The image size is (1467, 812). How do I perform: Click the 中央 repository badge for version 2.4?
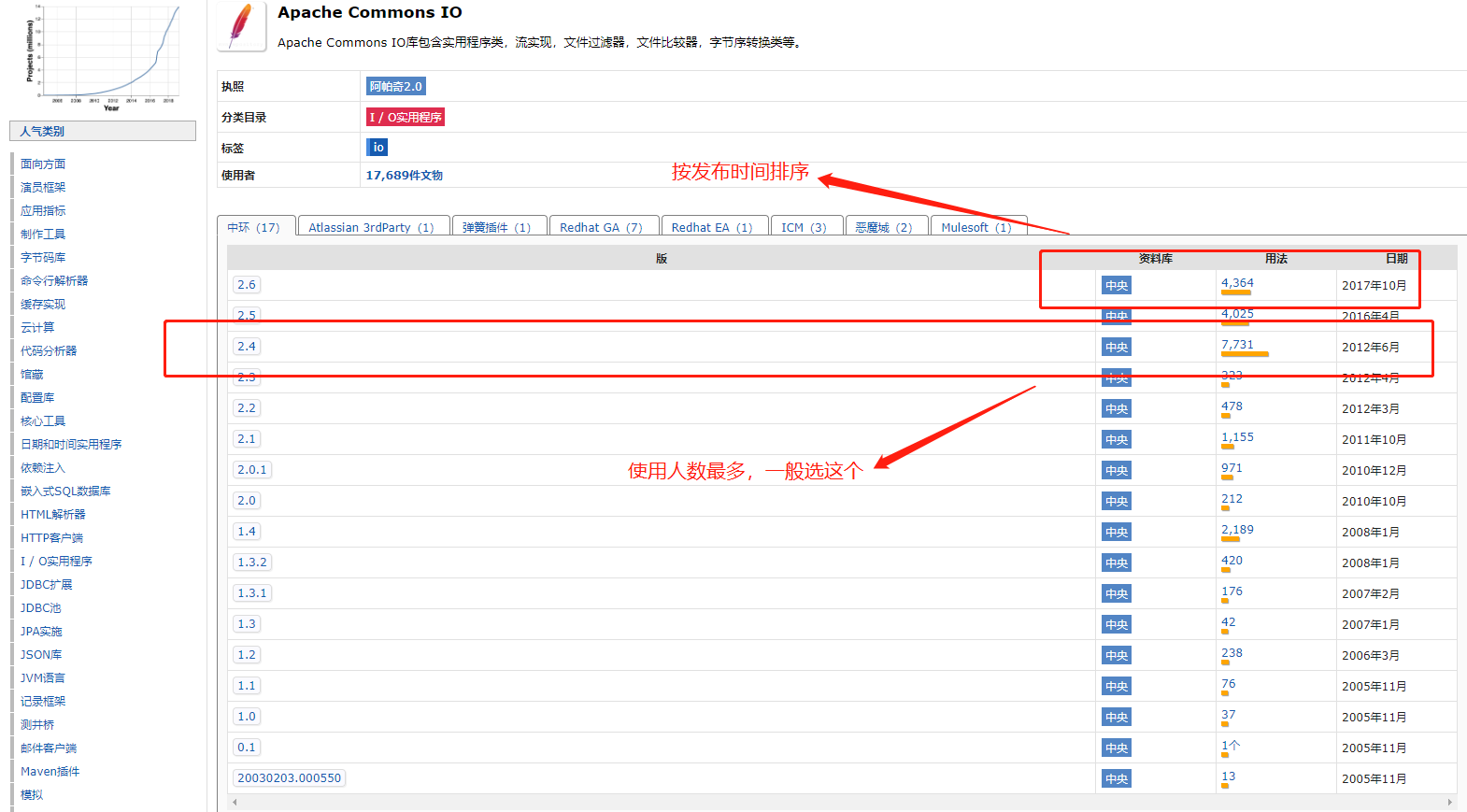[x=1117, y=348]
